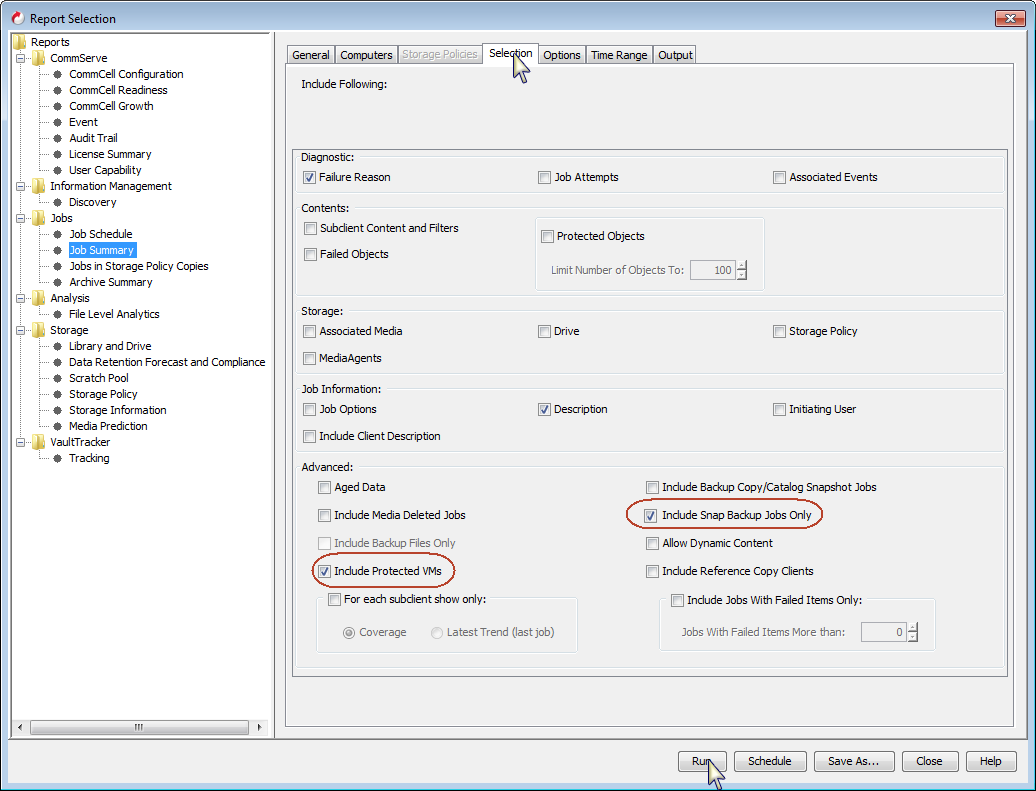Image resolution: width=1036 pixels, height=791 pixels.
Task: Select Job Schedule in the tree
Action: pos(100,233)
